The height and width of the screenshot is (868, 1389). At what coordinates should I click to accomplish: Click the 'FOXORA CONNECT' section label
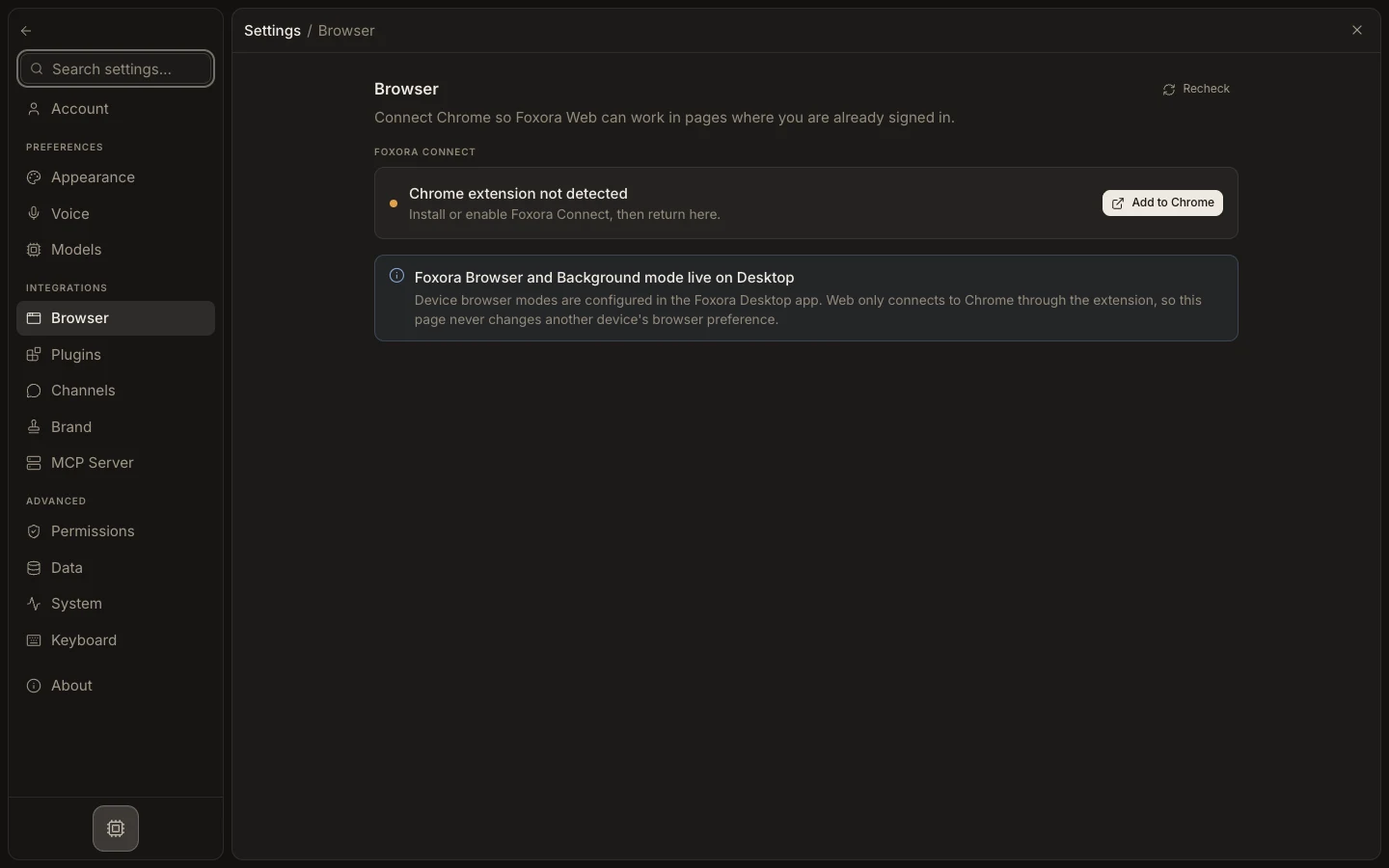point(424,152)
